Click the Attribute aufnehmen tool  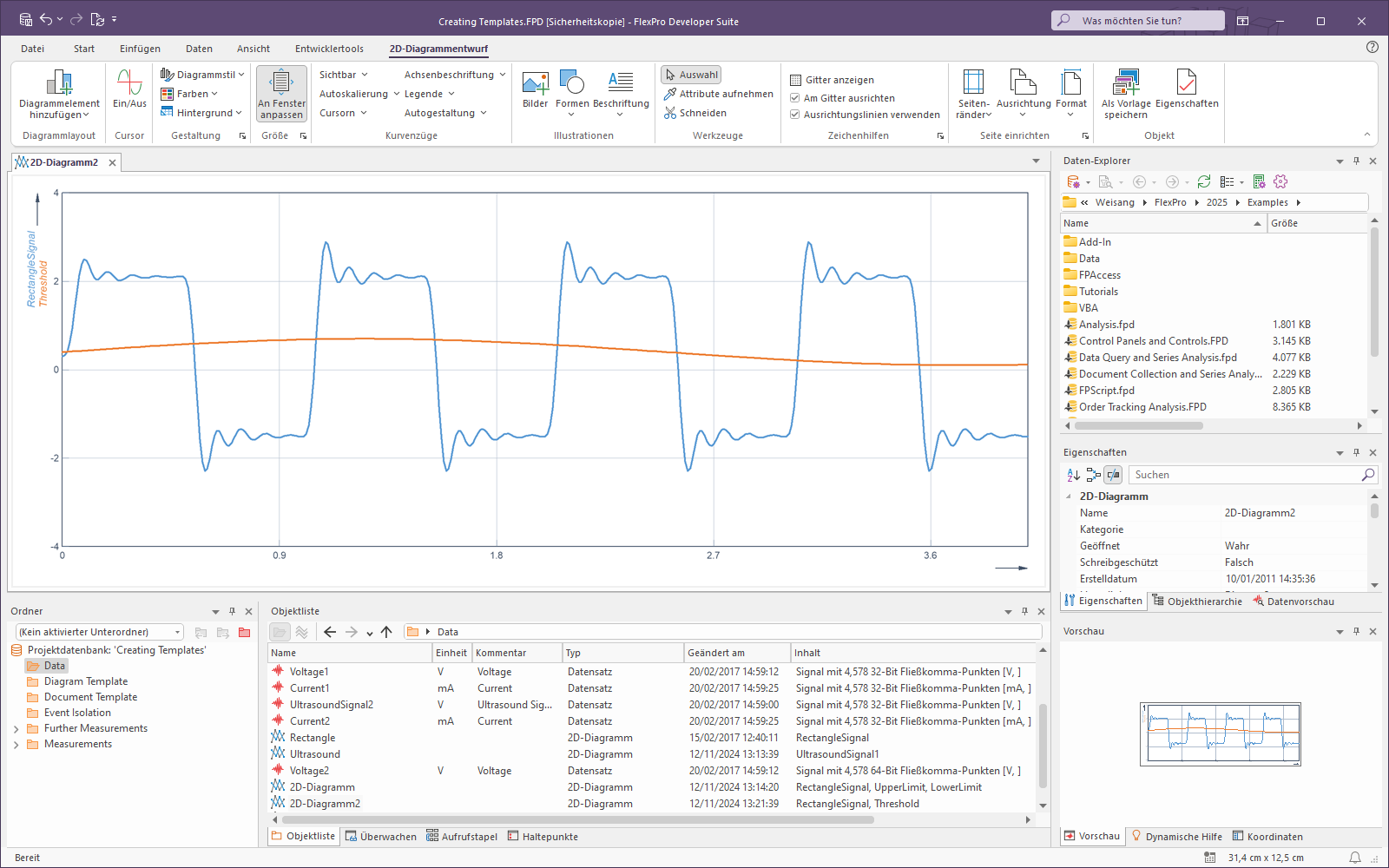718,94
